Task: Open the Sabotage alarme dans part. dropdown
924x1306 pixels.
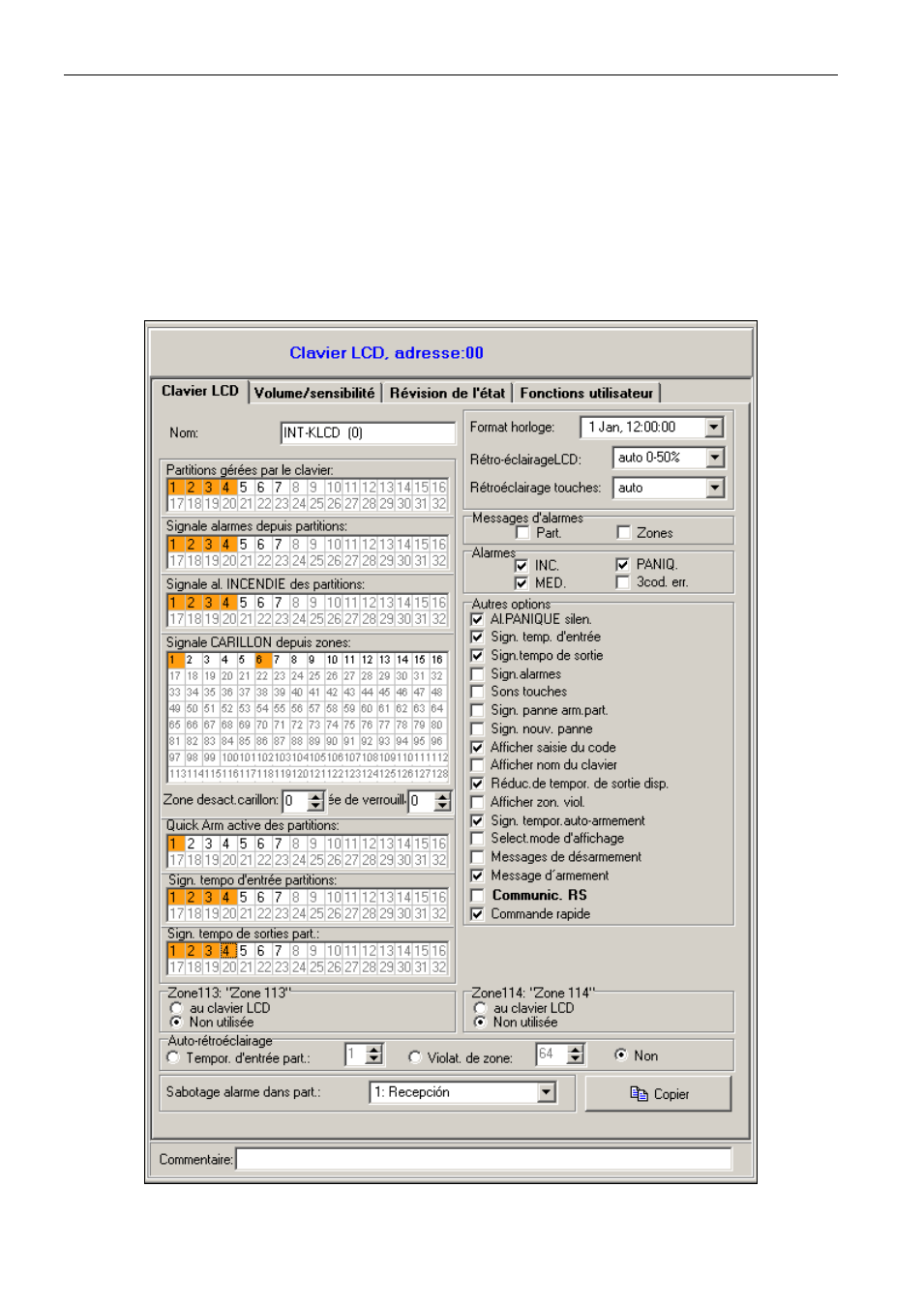Action: [547, 1092]
